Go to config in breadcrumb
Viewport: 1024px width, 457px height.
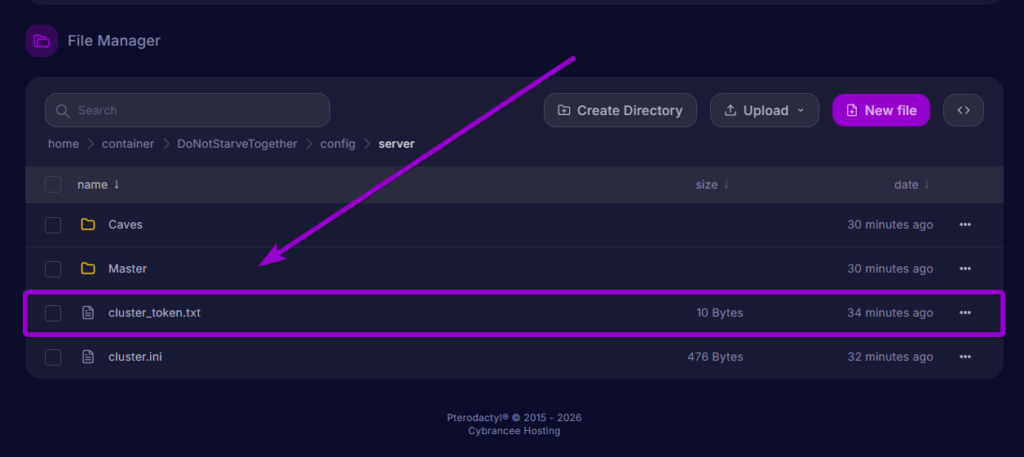point(338,144)
